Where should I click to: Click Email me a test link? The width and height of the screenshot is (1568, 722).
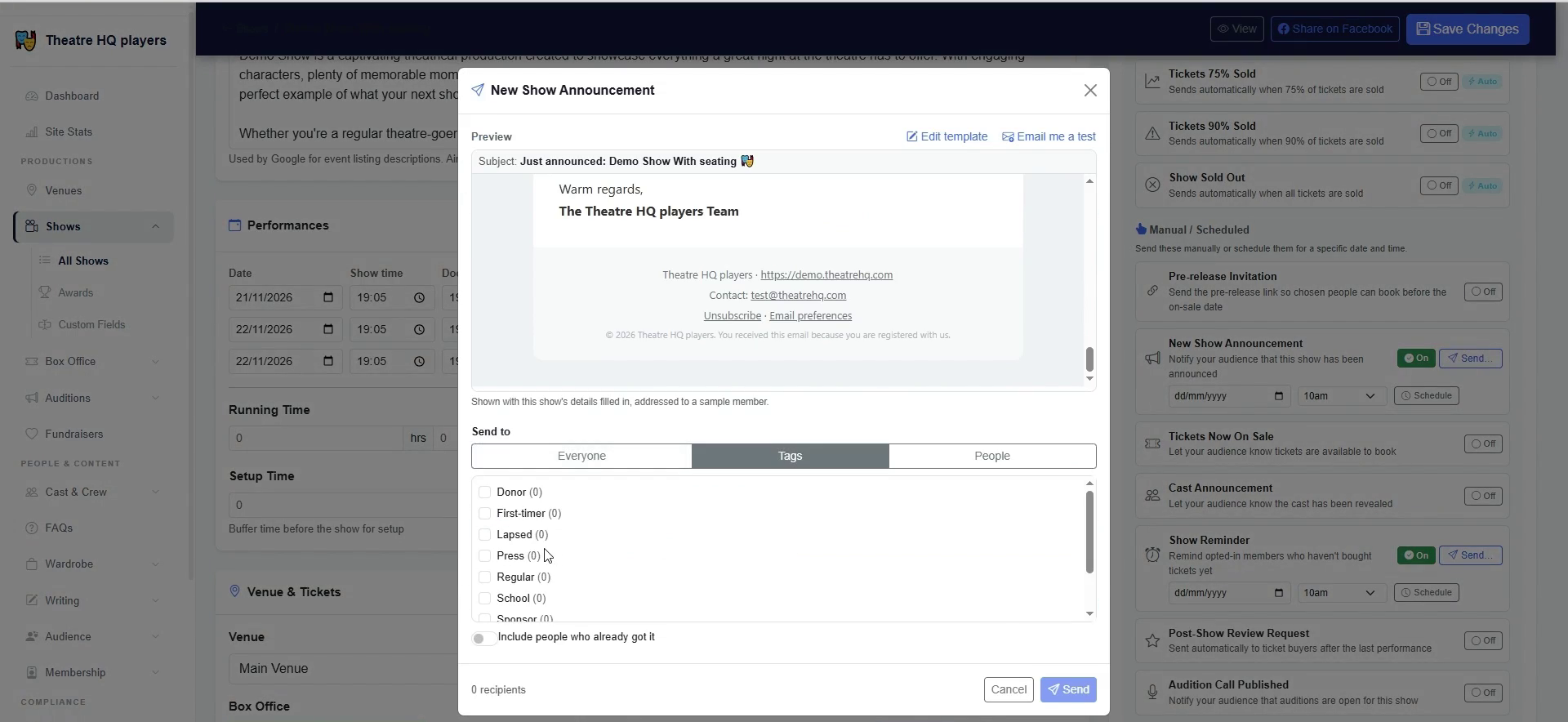1049,136
